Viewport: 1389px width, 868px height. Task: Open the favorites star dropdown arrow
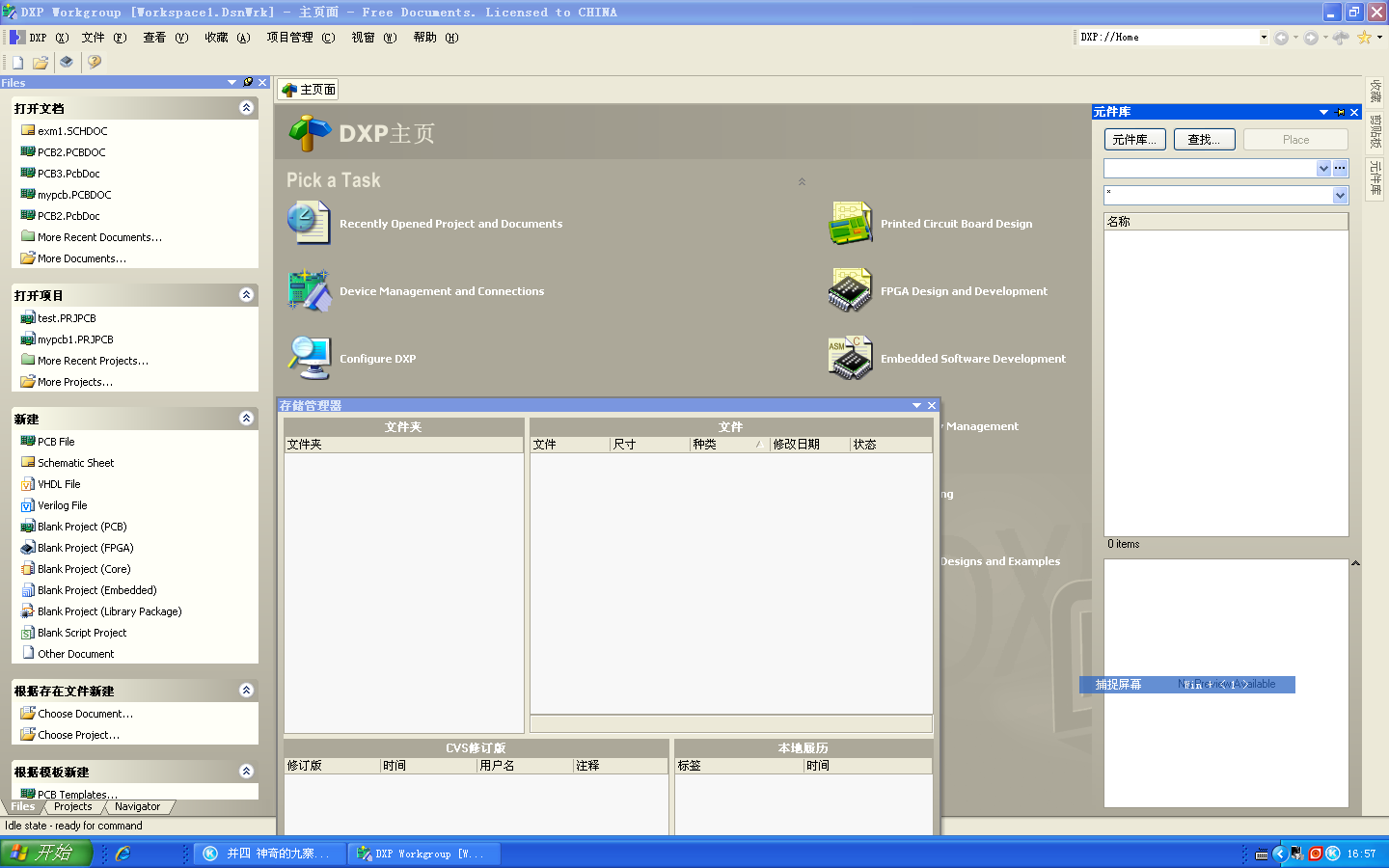1379,38
